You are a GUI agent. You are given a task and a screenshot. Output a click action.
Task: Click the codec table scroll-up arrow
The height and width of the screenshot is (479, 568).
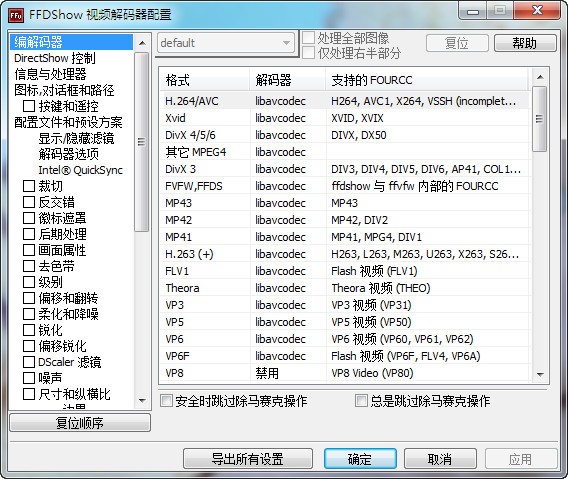[x=540, y=77]
